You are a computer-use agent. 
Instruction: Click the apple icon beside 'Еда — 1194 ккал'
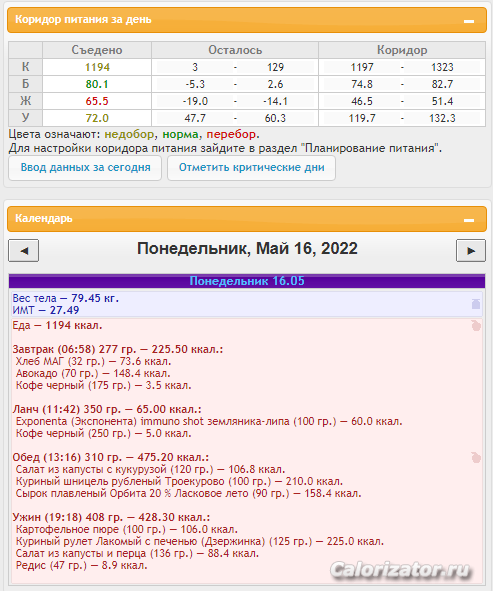click(x=476, y=326)
